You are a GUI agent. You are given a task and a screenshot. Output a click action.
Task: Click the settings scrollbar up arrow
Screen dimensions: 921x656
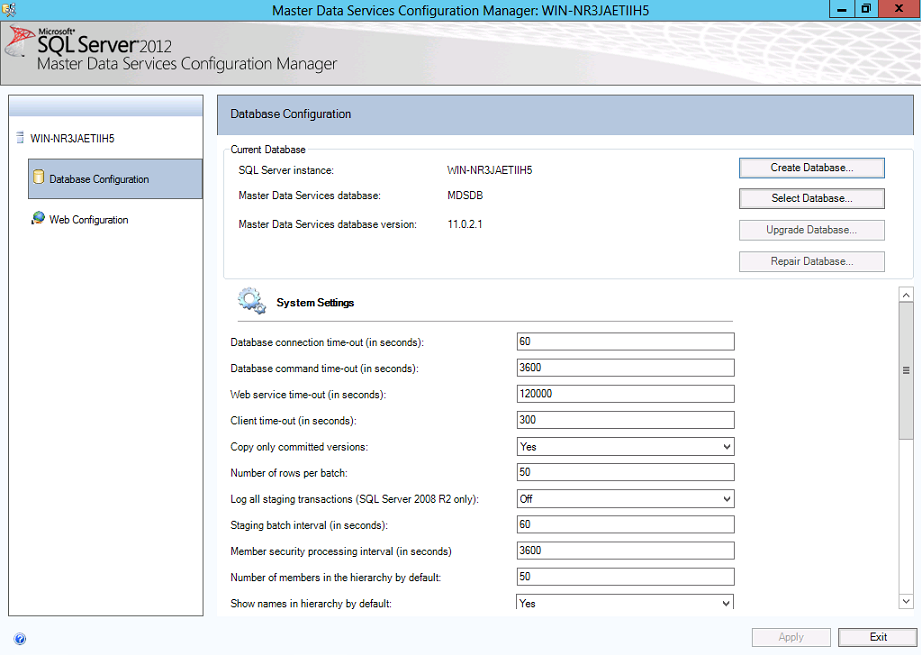906,294
